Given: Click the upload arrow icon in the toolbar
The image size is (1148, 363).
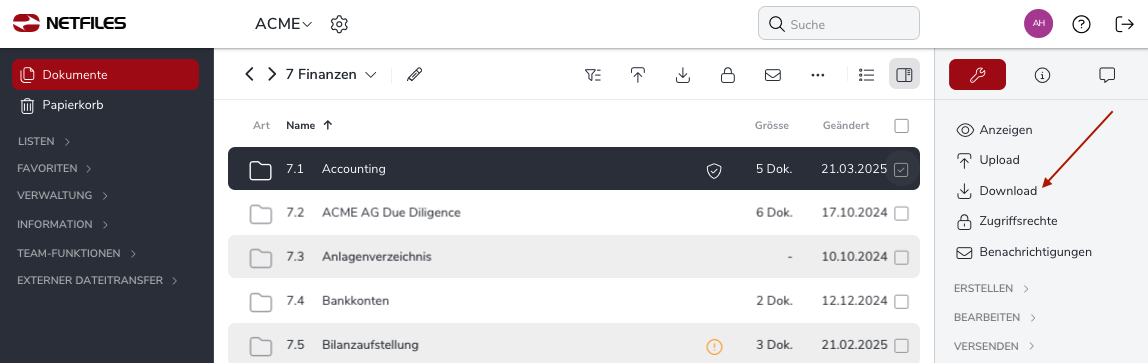Looking at the screenshot, I should pyautogui.click(x=638, y=75).
